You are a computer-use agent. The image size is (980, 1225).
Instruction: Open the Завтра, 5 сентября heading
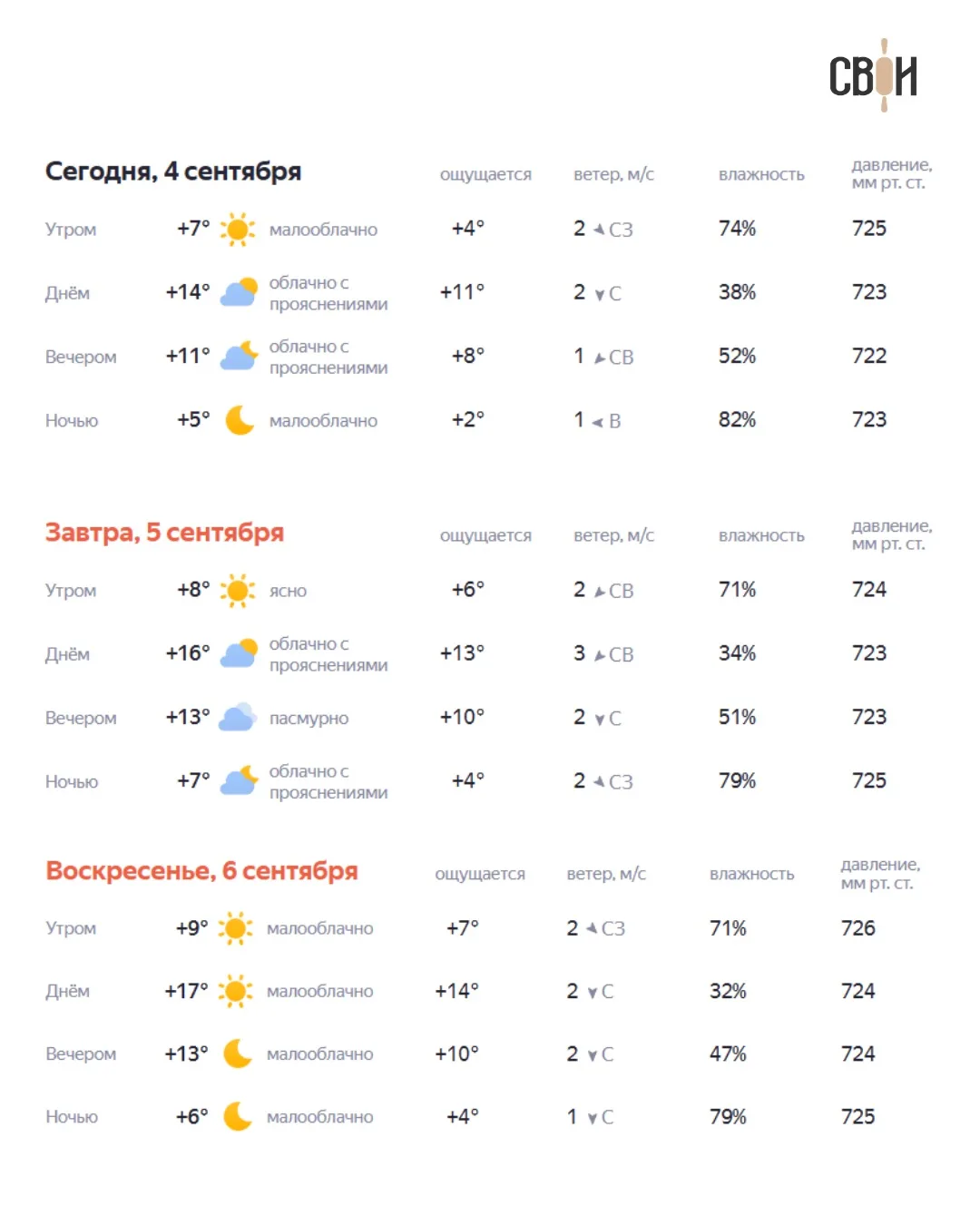164,533
